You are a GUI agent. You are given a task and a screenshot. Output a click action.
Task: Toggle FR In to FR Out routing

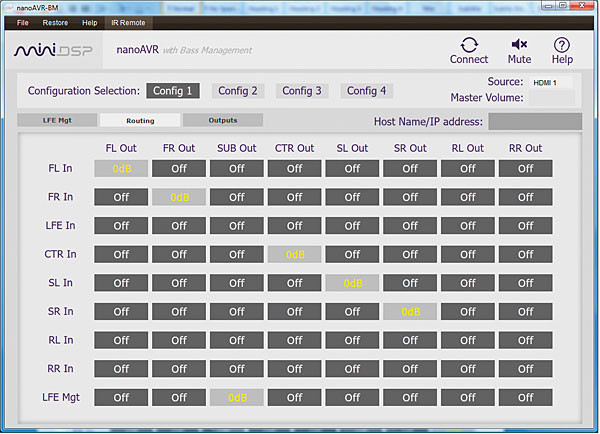(x=179, y=197)
